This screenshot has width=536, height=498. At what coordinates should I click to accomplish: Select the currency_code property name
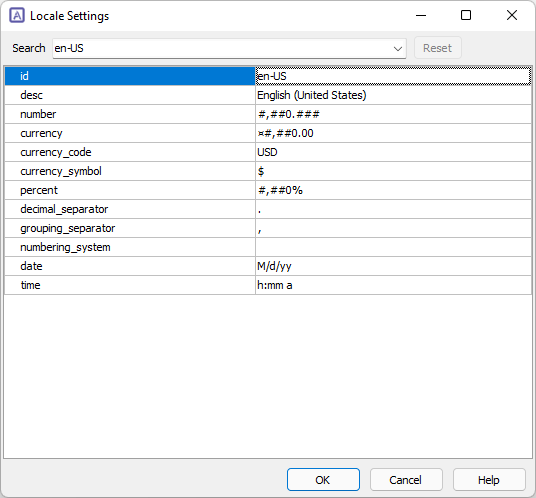56,152
